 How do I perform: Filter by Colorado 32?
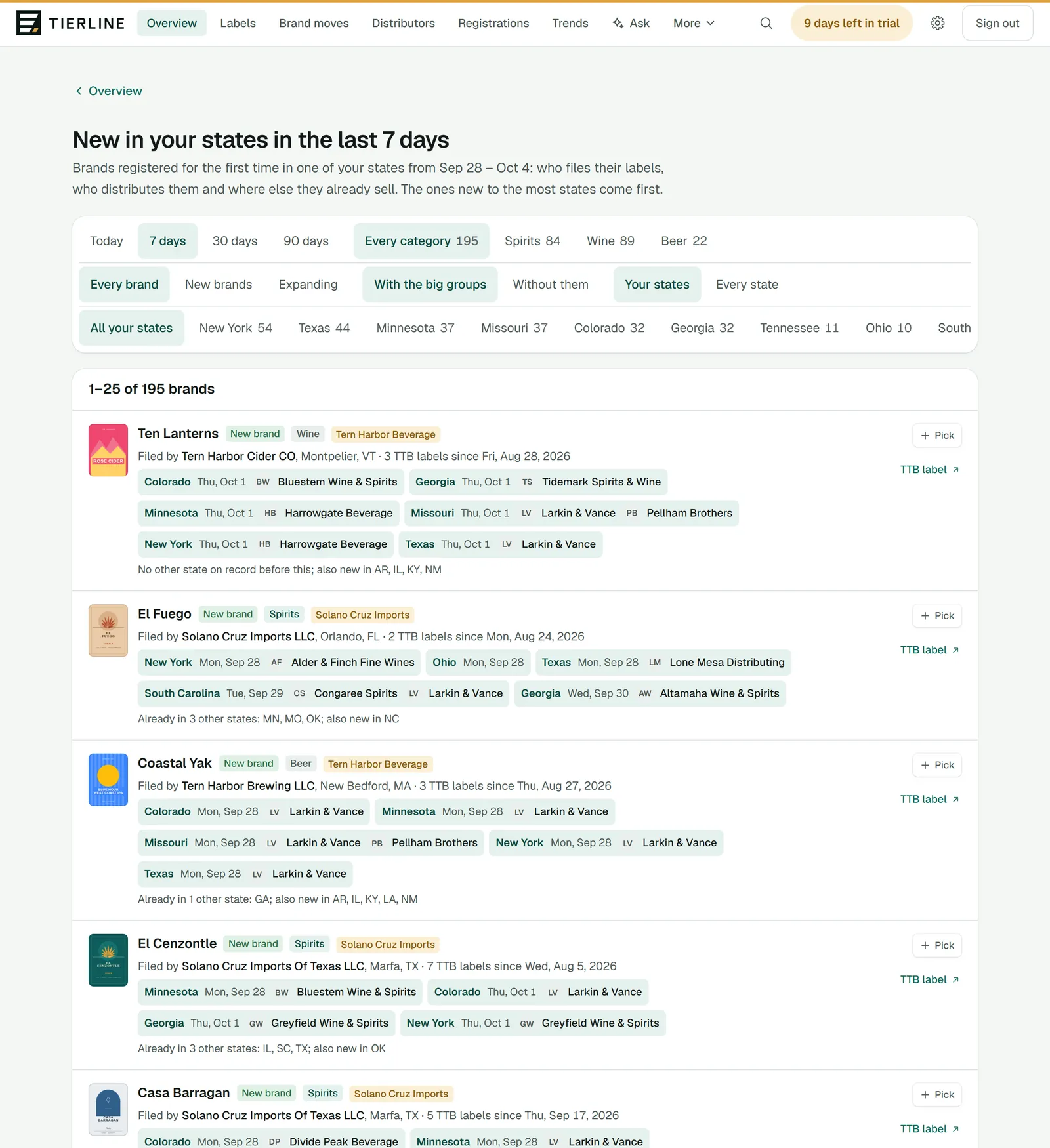click(x=609, y=328)
